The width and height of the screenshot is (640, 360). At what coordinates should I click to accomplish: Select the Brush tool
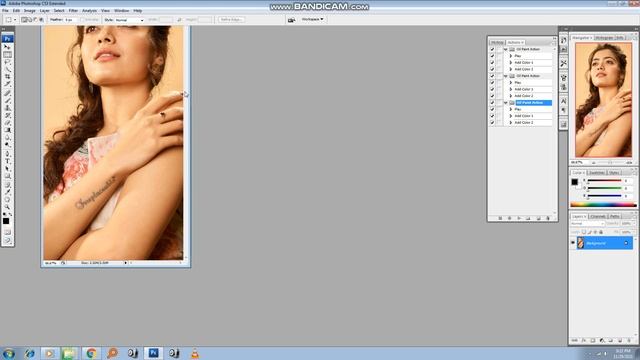point(7,100)
